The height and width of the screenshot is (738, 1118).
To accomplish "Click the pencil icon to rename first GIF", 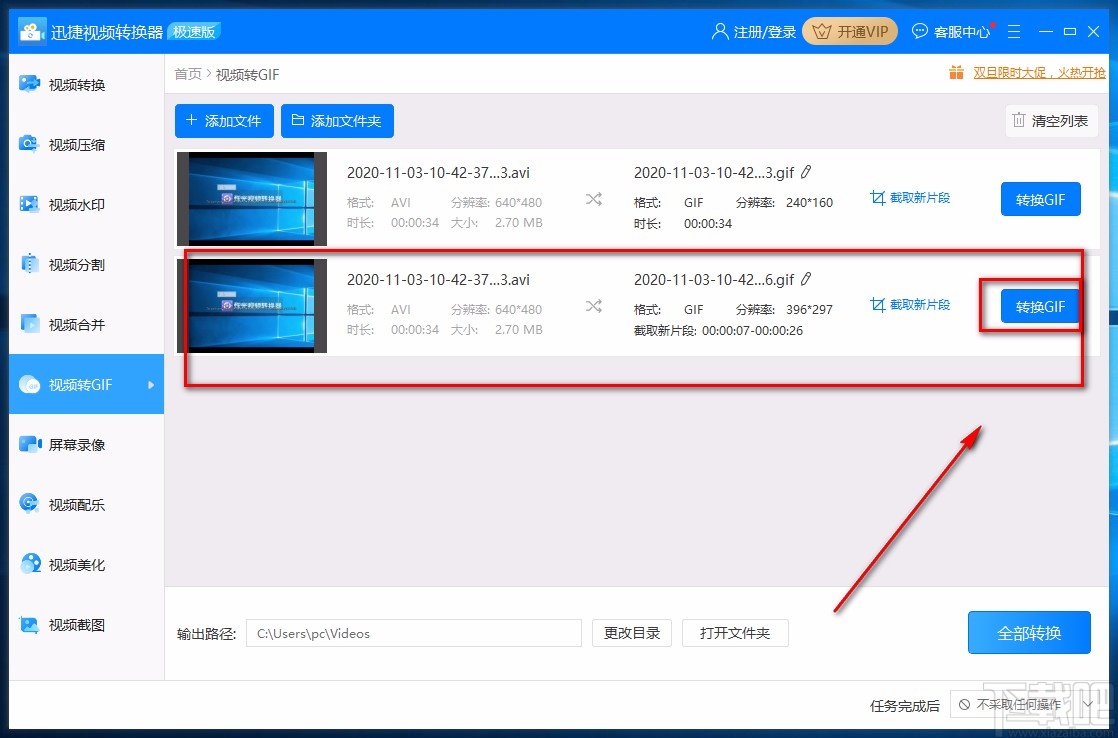I will (808, 172).
